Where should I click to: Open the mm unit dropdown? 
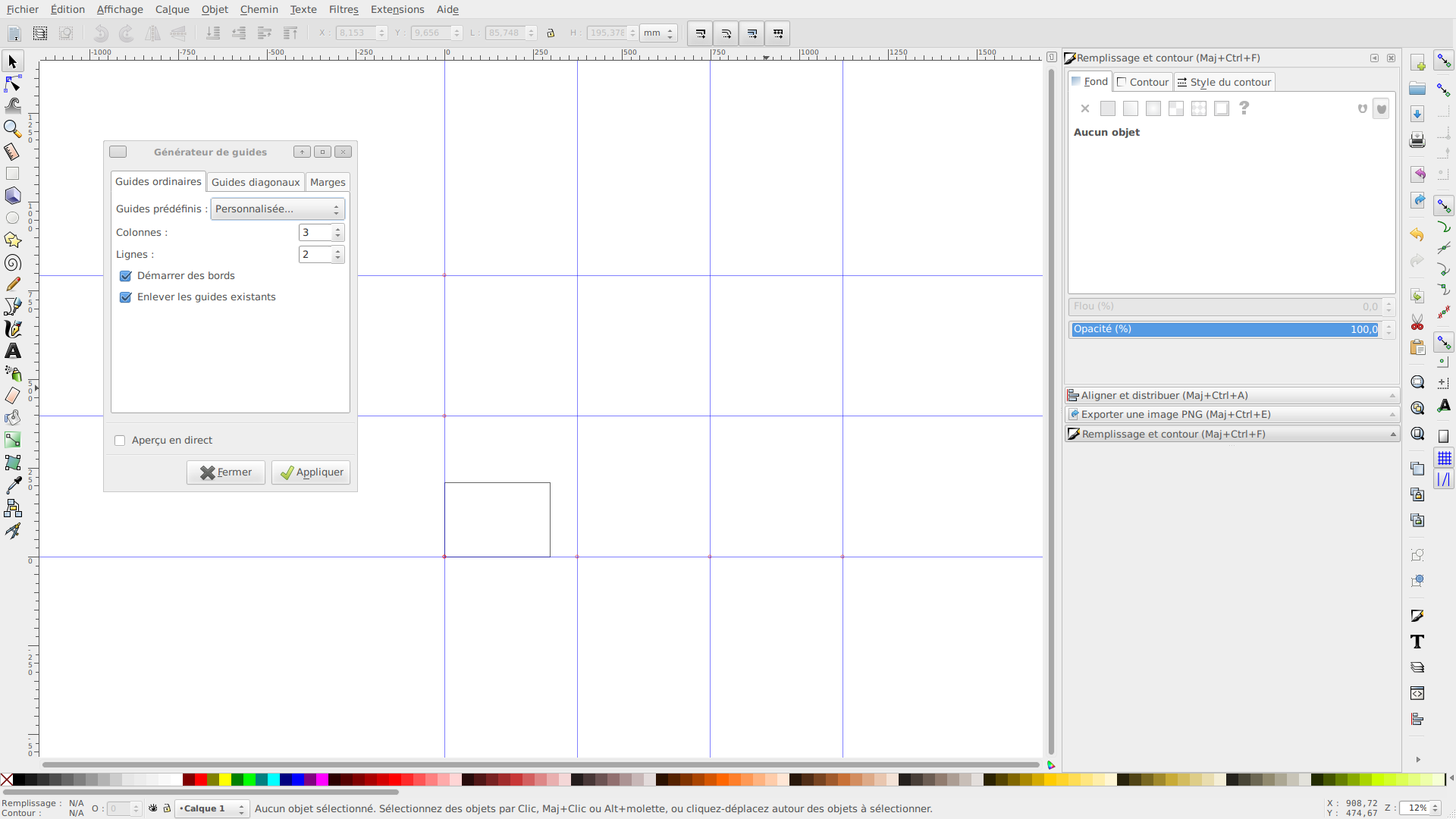pyautogui.click(x=657, y=33)
